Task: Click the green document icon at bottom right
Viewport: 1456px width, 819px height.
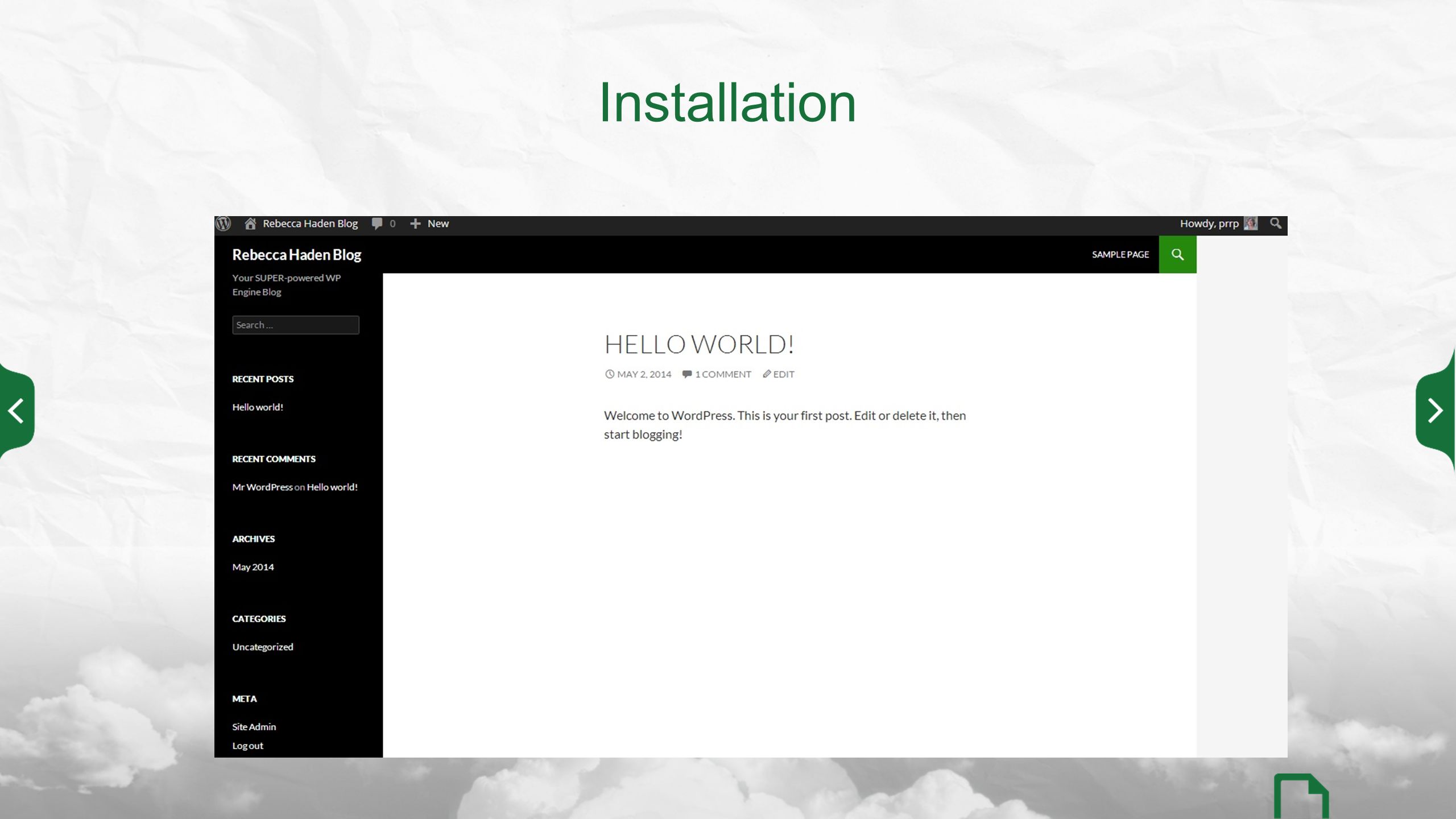Action: pyautogui.click(x=1301, y=796)
